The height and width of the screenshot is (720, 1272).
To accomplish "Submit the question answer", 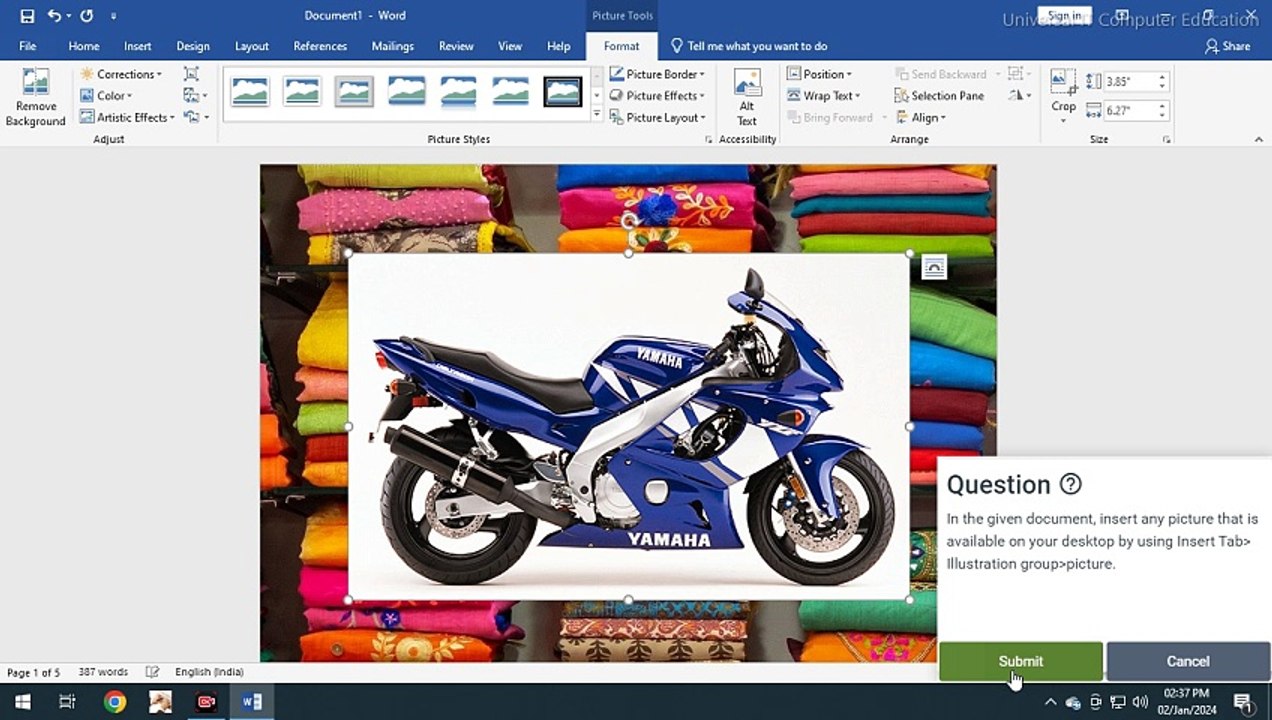I will tap(1020, 661).
